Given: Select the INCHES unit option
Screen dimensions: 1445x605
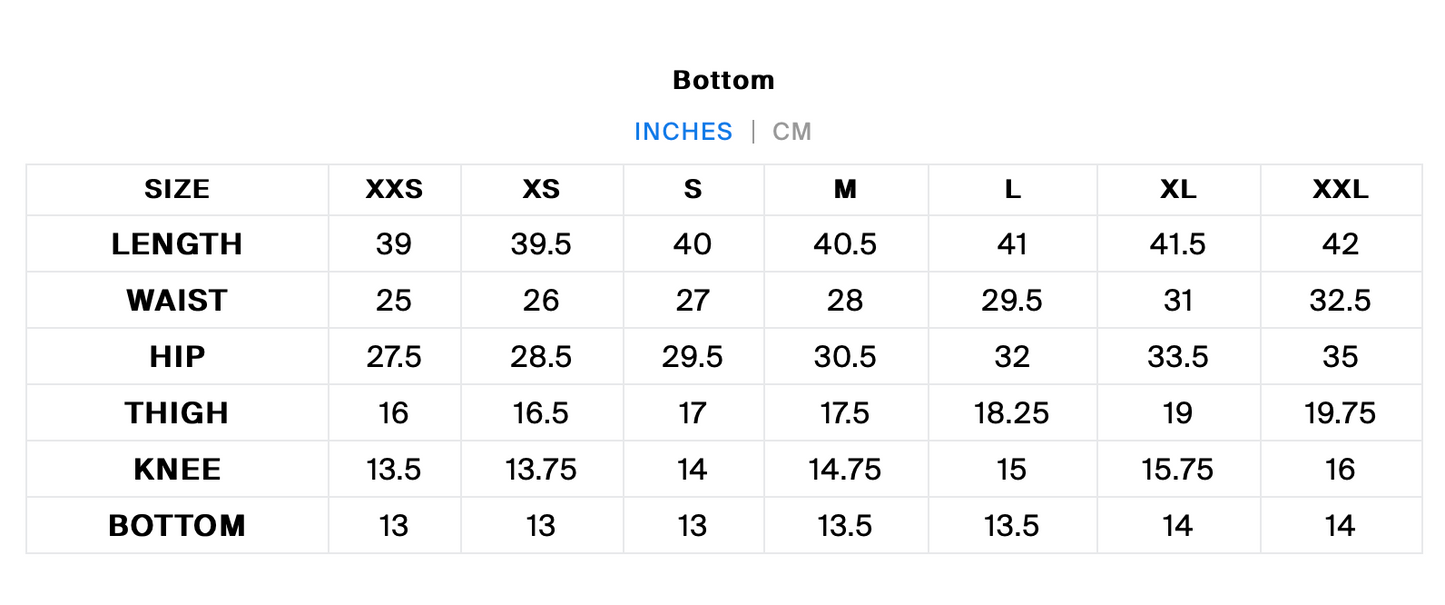Looking at the screenshot, I should (x=684, y=132).
